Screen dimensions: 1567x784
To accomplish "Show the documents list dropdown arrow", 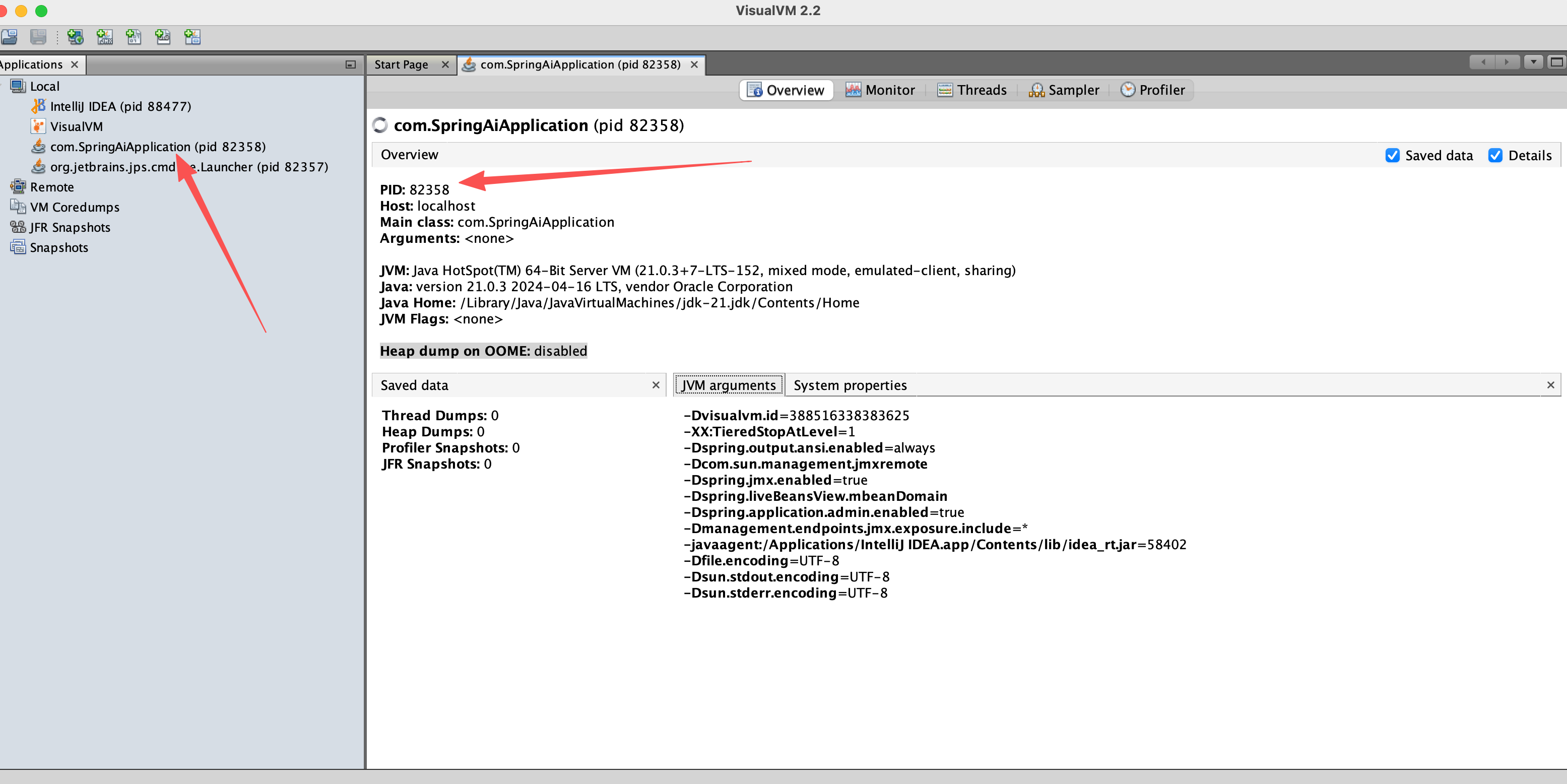I will tap(1533, 62).
